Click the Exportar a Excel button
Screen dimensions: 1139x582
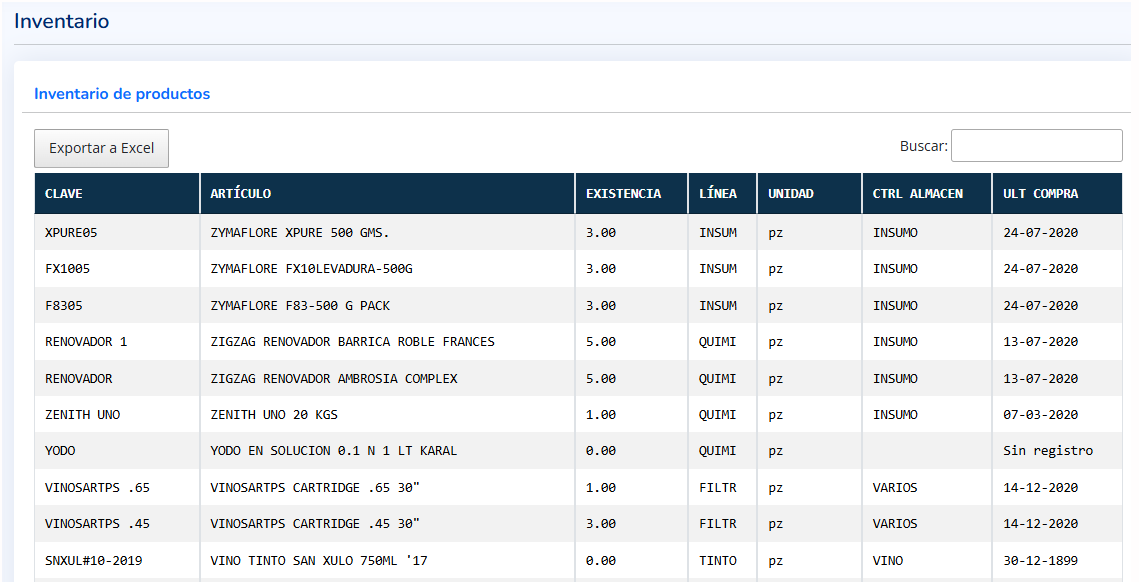coord(101,148)
